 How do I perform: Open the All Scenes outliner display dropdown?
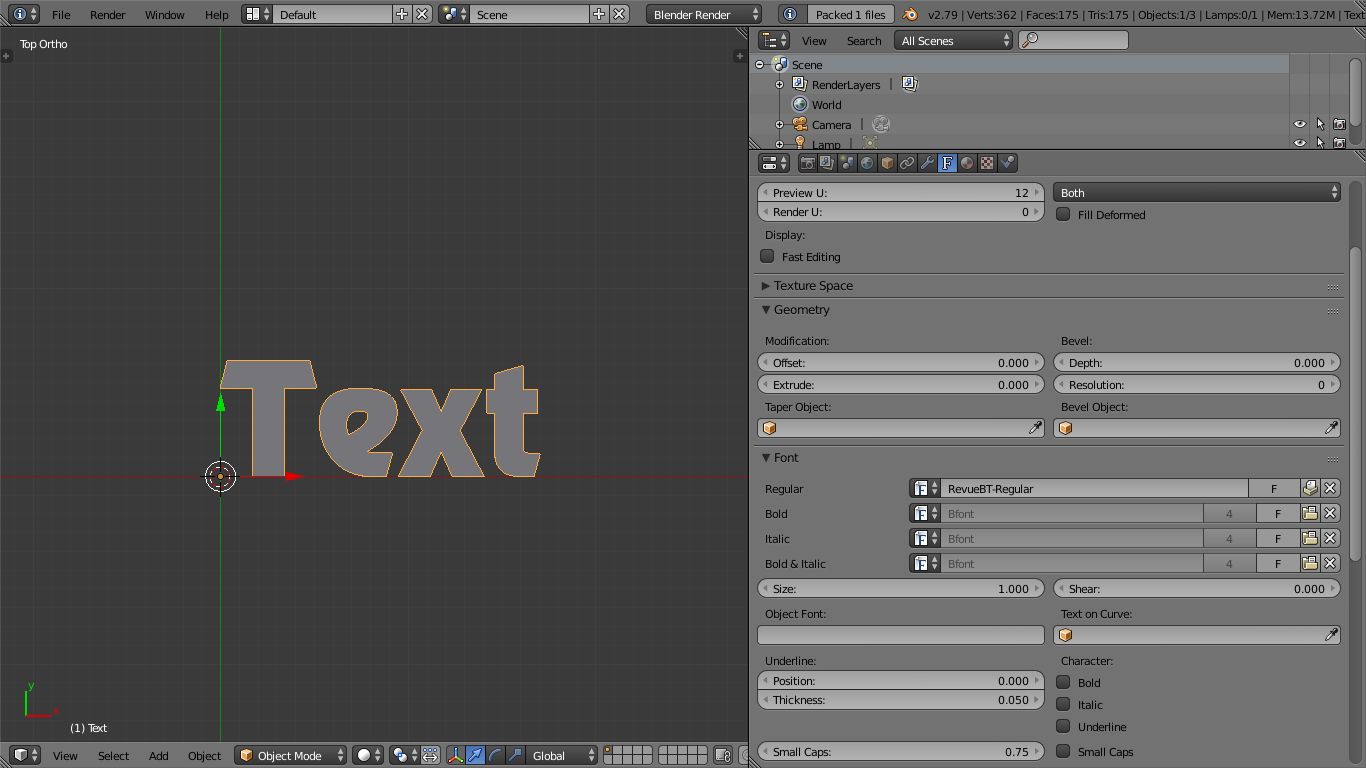pos(954,41)
